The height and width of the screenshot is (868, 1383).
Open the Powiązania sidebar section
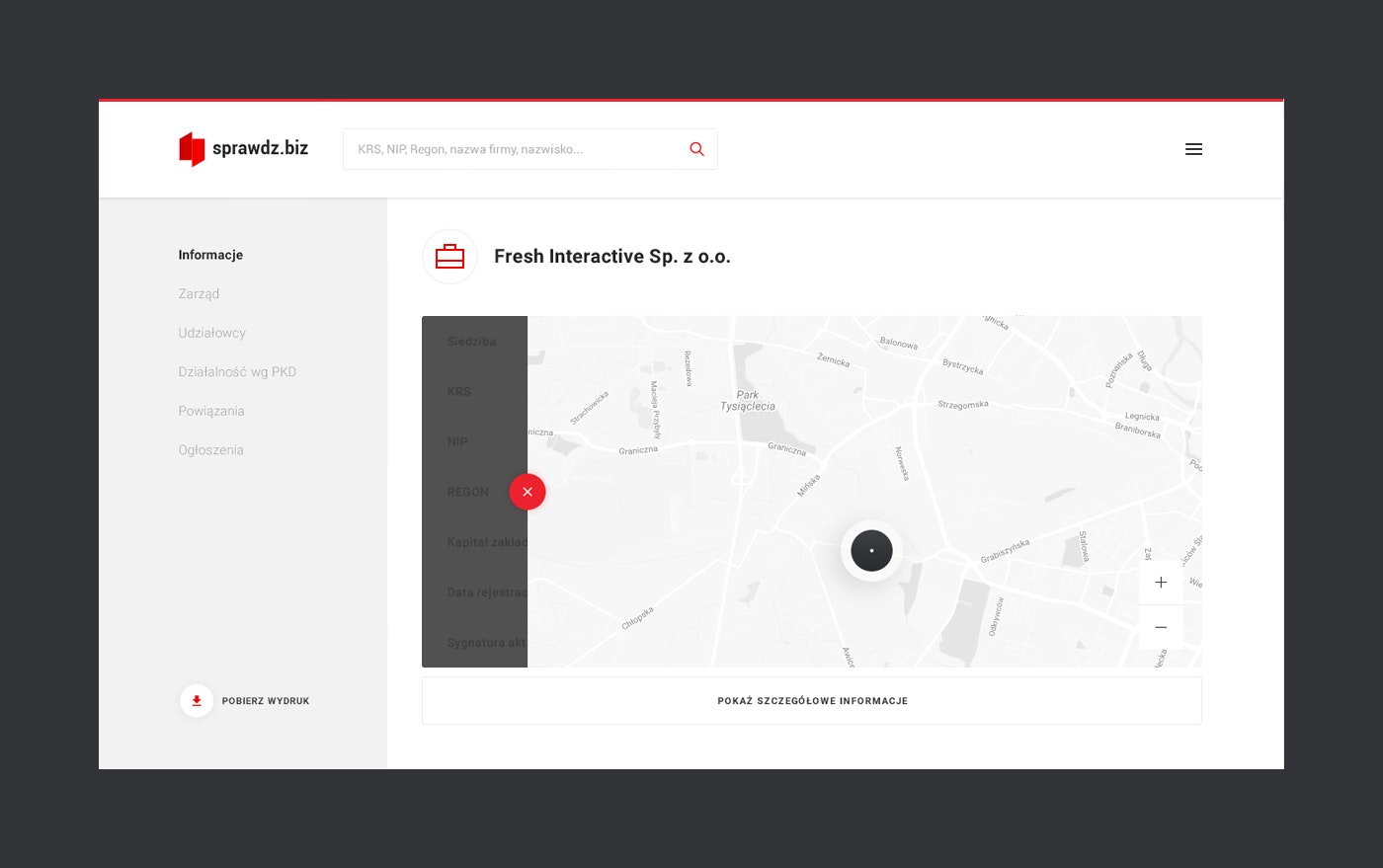tap(210, 411)
